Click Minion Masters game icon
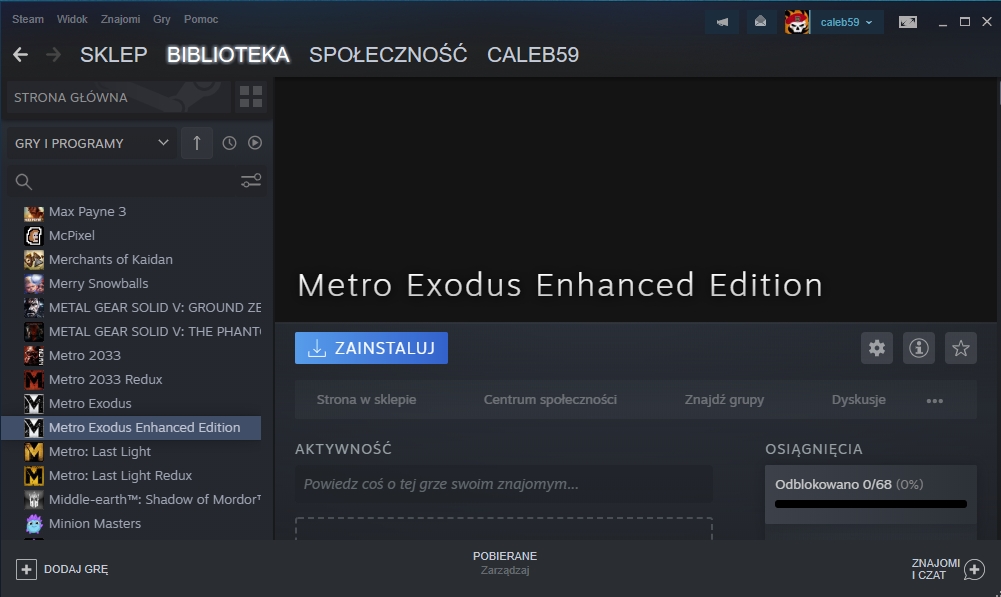 click(34, 524)
